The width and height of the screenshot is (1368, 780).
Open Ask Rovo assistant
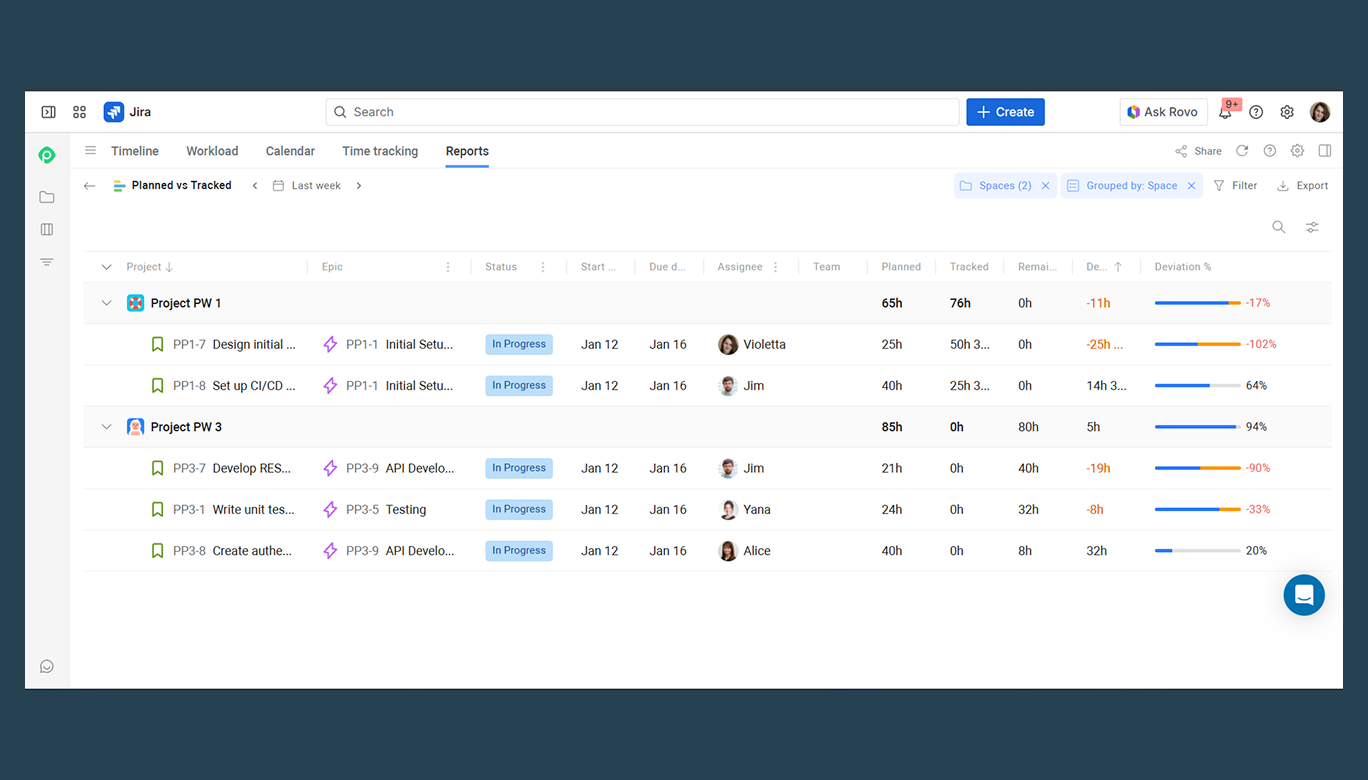pyautogui.click(x=1163, y=112)
